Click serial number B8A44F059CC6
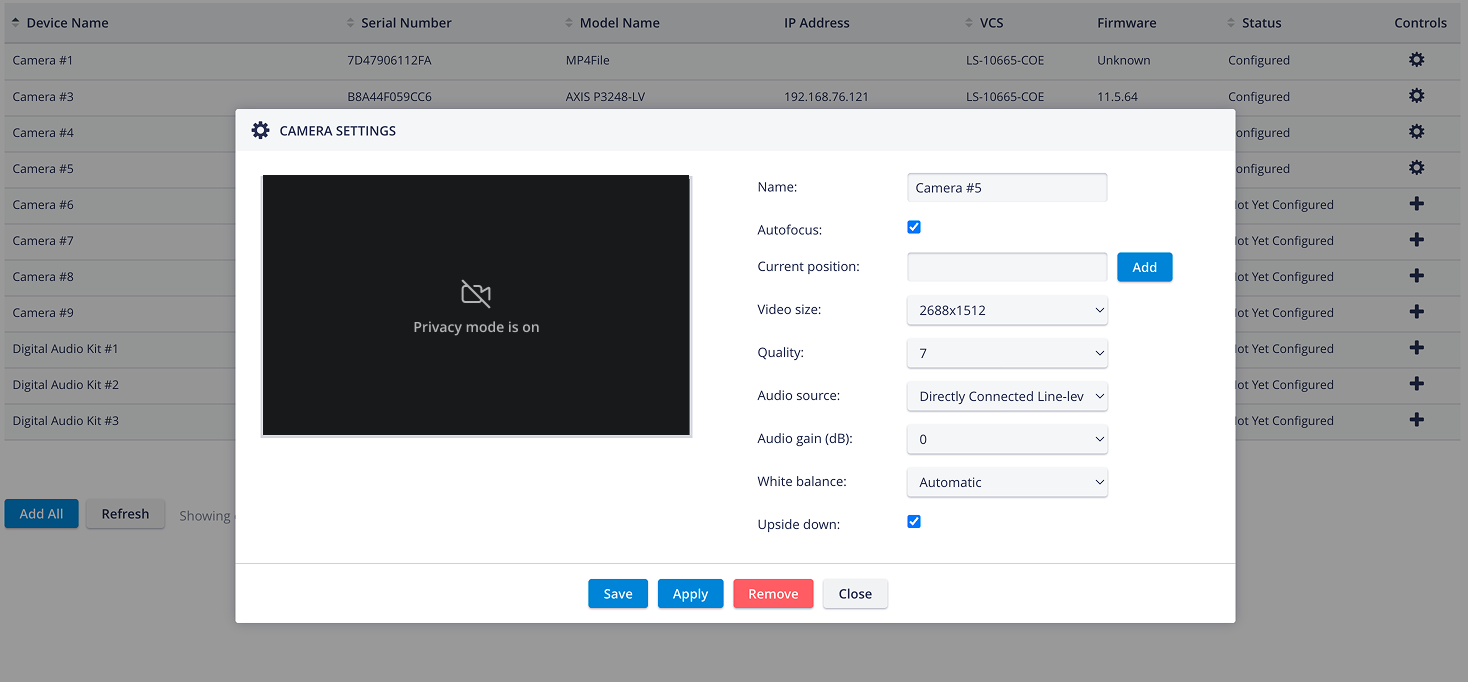The height and width of the screenshot is (682, 1468). tap(389, 96)
